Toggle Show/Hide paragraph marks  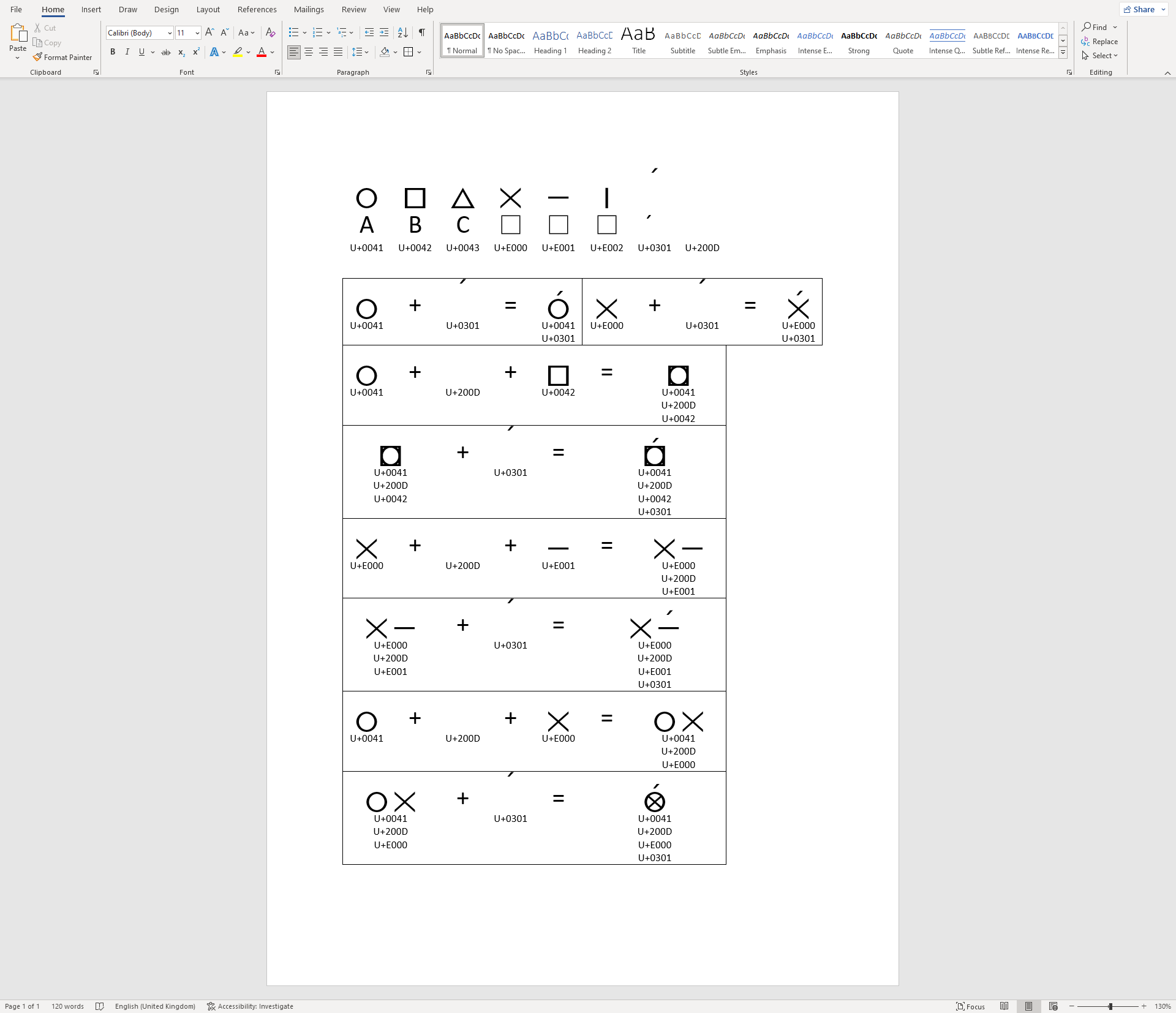421,32
